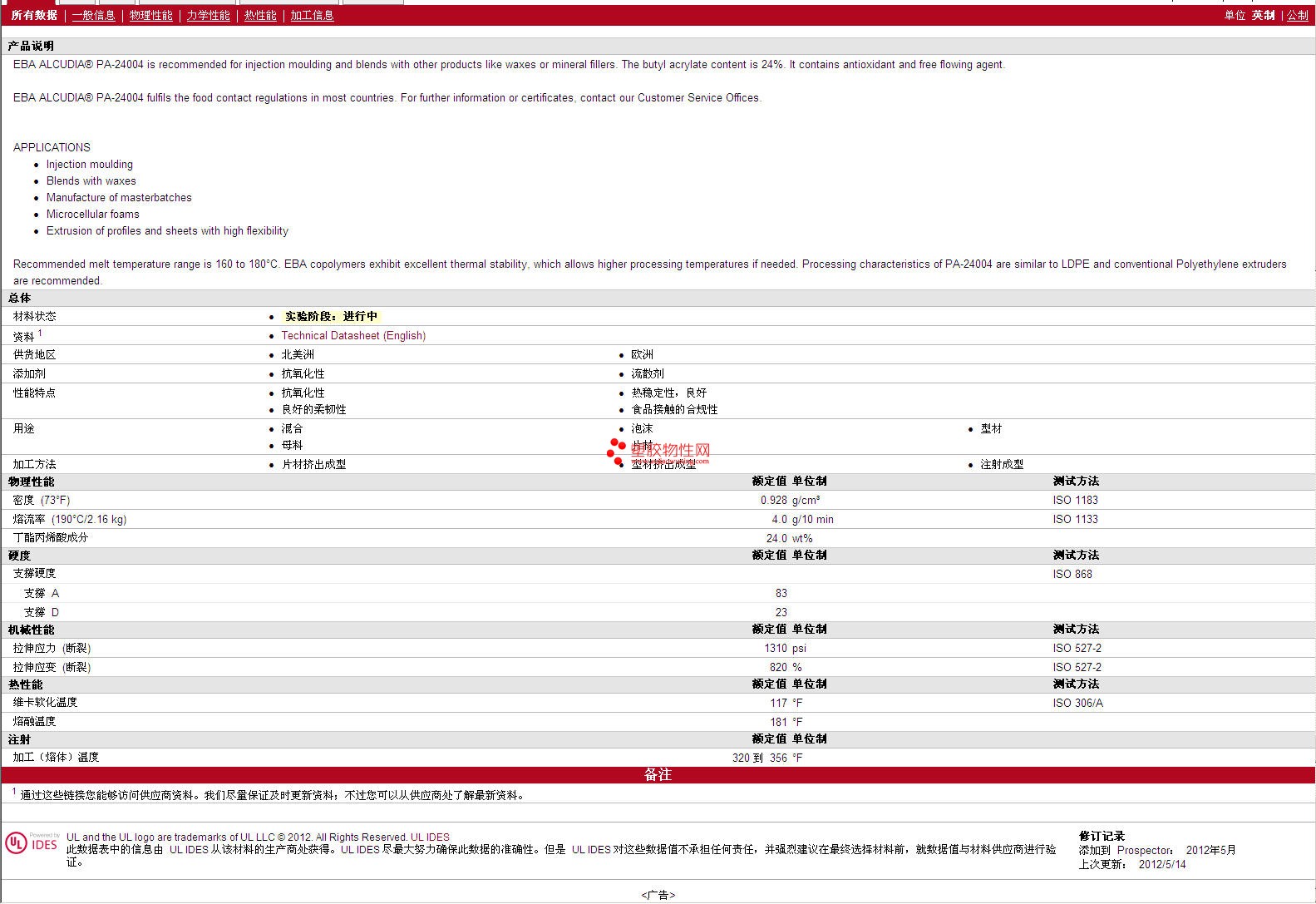Image resolution: width=1316 pixels, height=904 pixels.
Task: Click 食品接触的合规性 feature
Action: click(674, 409)
